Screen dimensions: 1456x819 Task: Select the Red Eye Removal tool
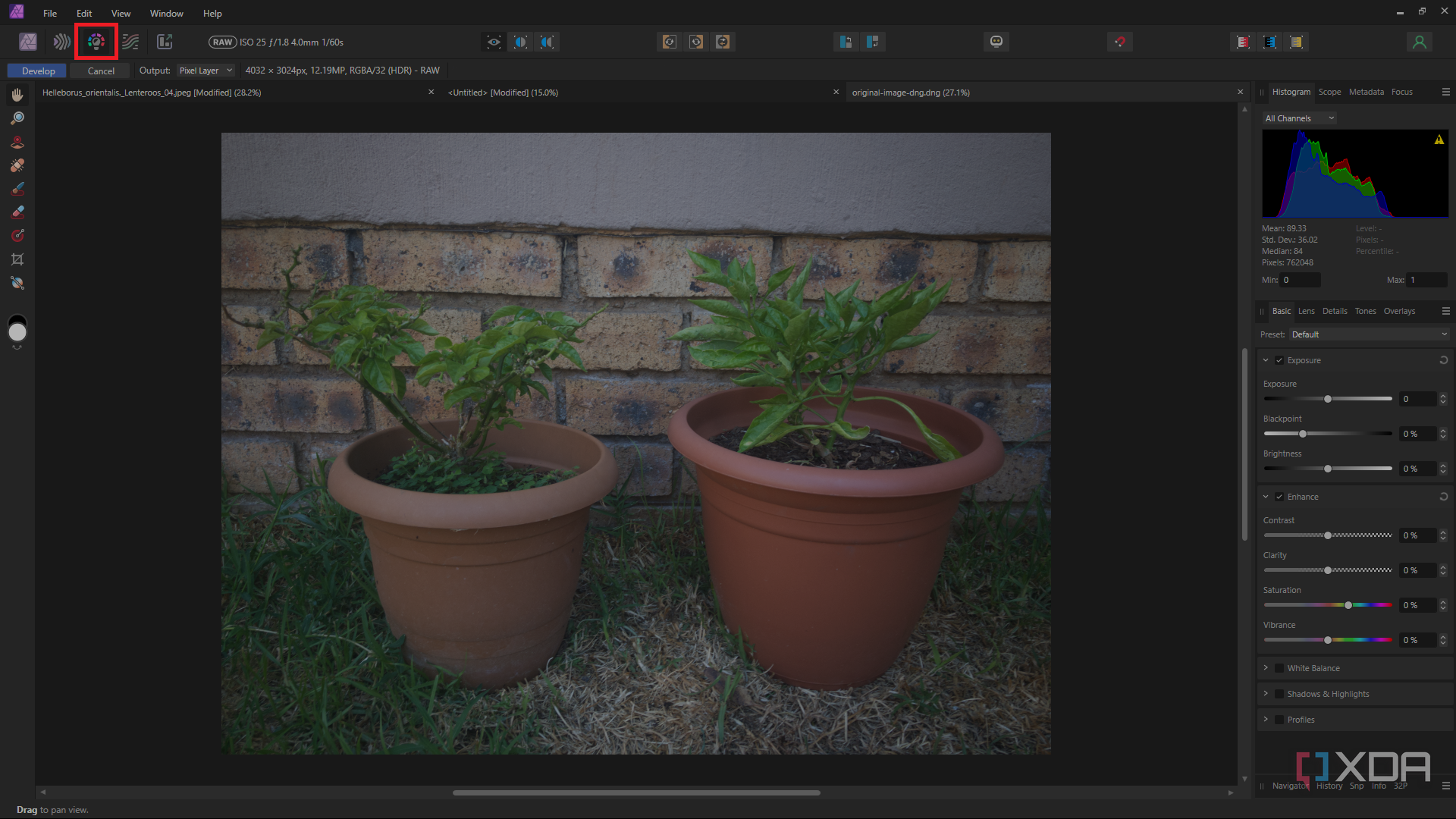pyautogui.click(x=17, y=142)
